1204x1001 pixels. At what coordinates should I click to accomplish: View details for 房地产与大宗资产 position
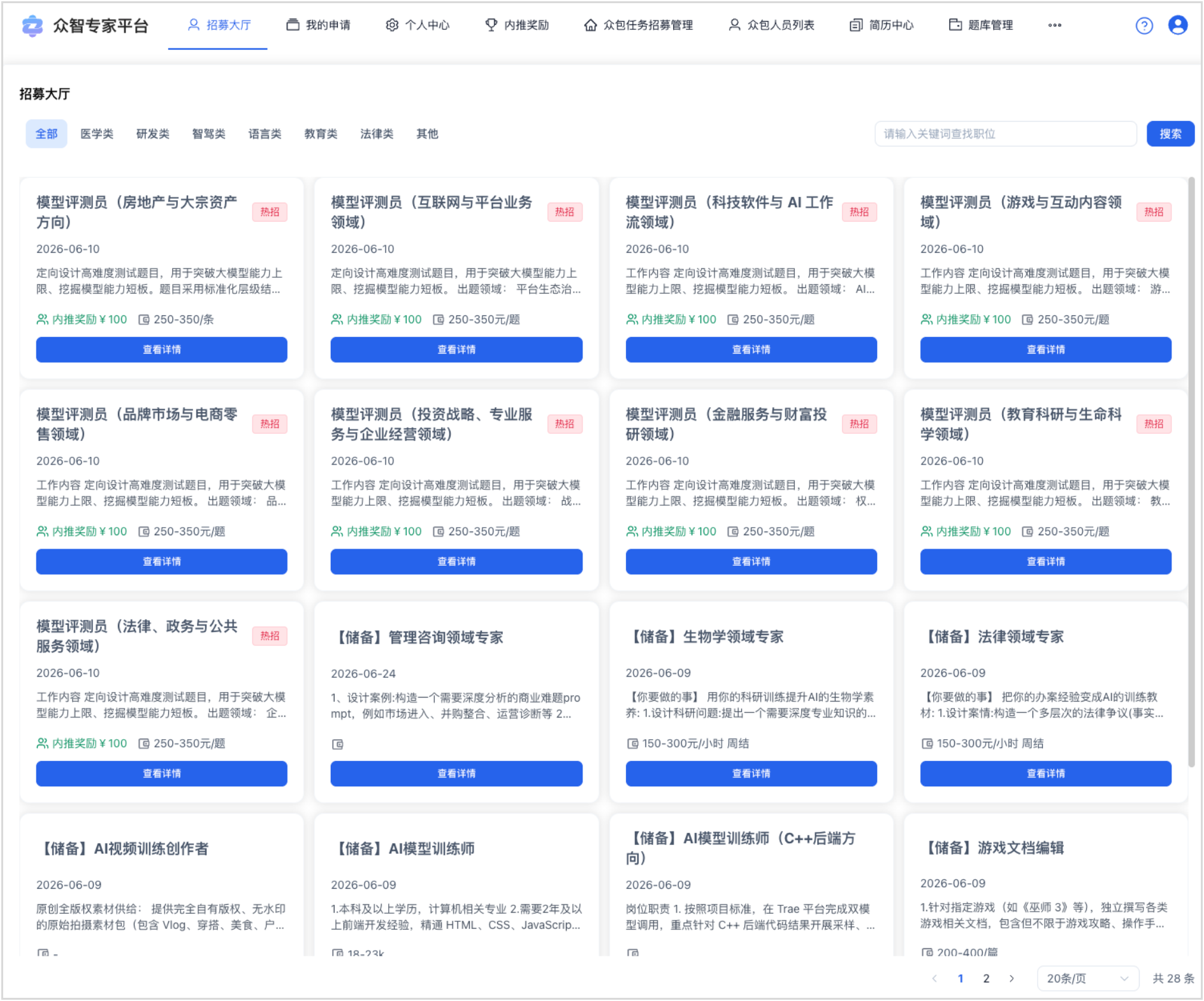pos(161,349)
